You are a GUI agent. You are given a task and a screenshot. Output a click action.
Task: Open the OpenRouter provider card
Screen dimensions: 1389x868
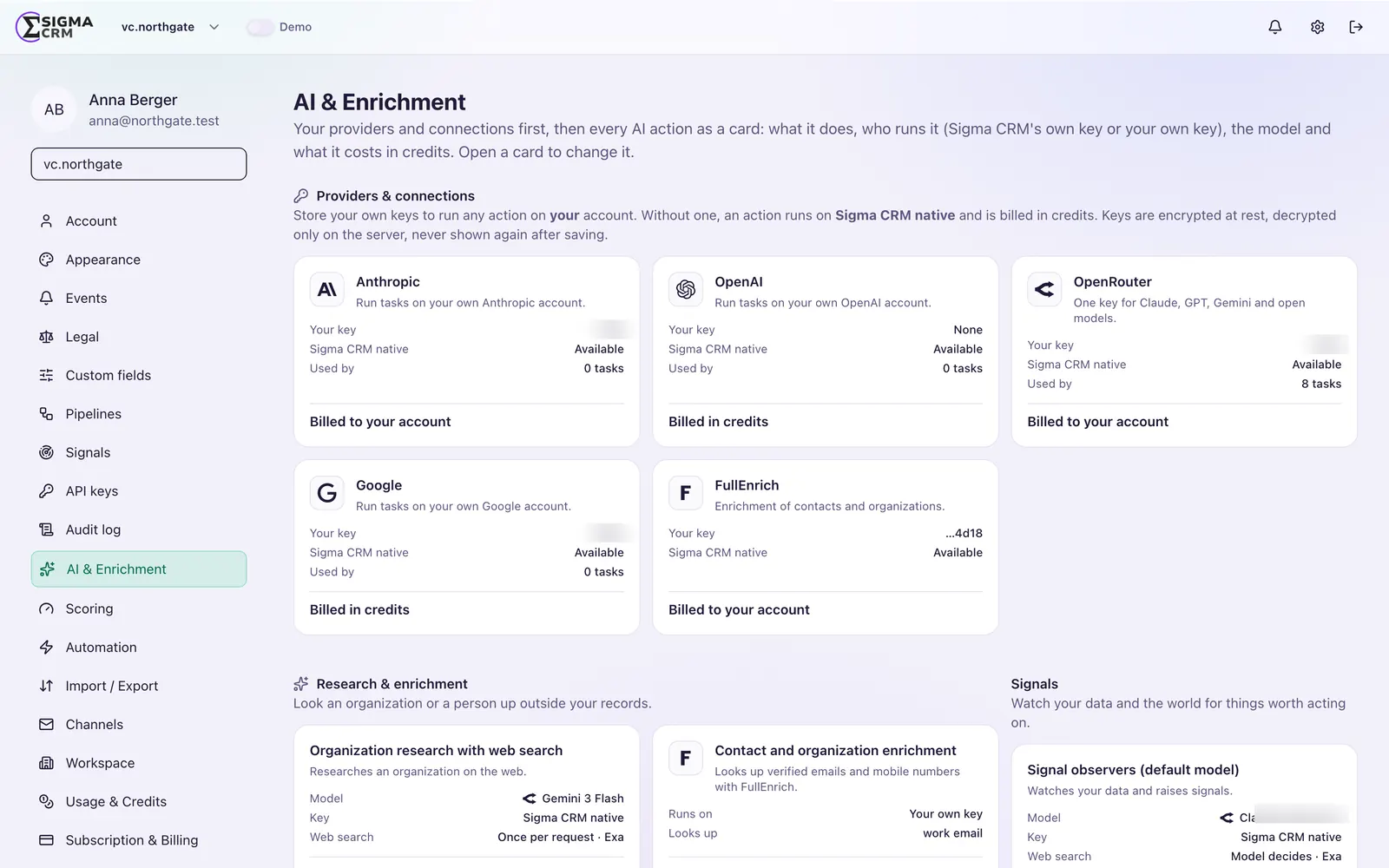coord(1184,352)
